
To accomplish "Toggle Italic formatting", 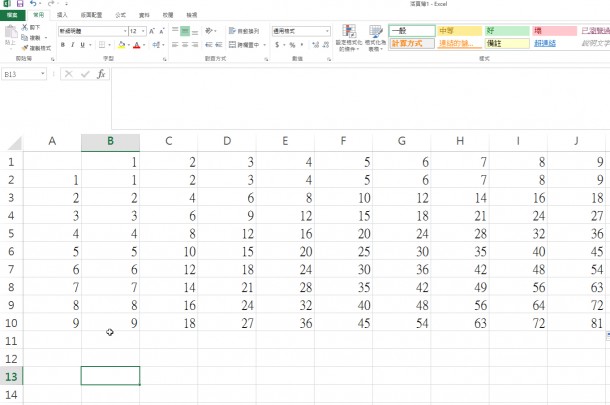I will point(72,45).
